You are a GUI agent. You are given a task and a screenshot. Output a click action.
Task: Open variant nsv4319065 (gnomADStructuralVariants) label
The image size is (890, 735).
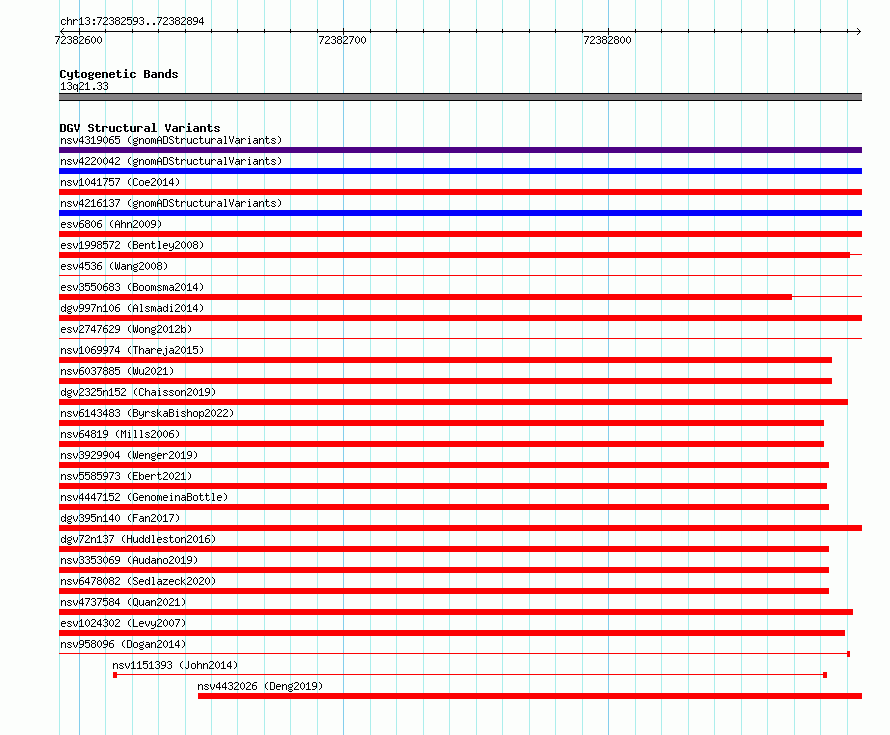click(171, 140)
